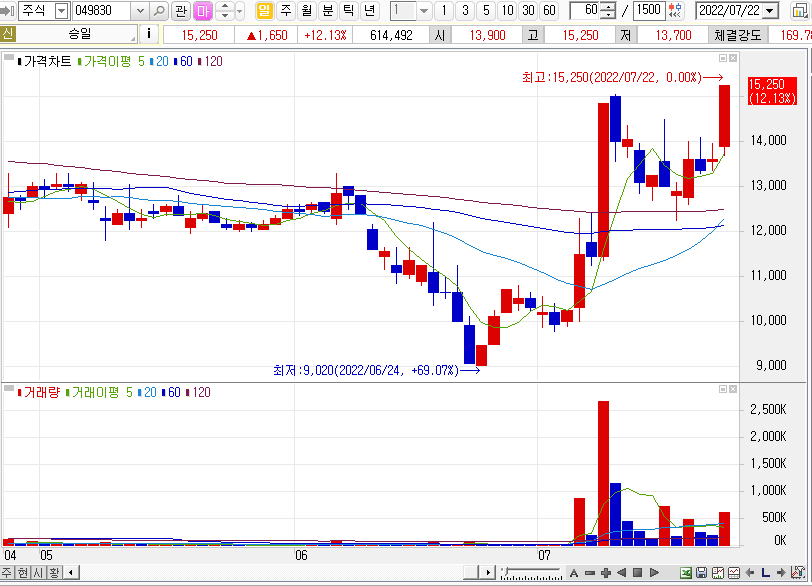Click the red-blue data refresh arrows icon
The height and width of the screenshot is (586, 812).
(675, 10)
